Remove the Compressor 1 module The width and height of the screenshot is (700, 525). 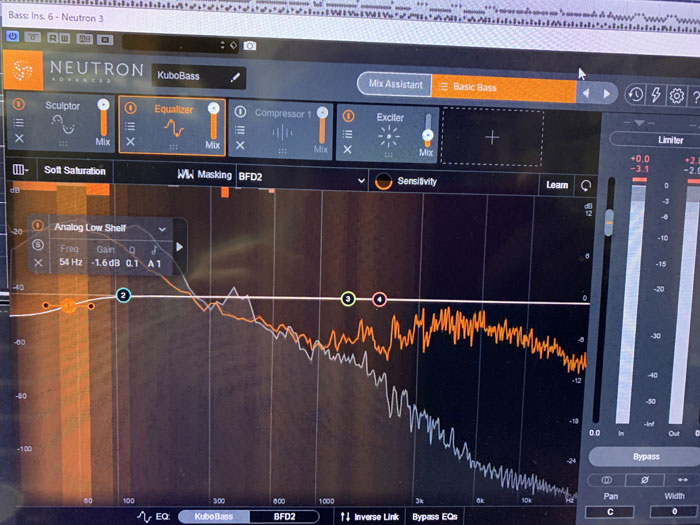(x=240, y=146)
